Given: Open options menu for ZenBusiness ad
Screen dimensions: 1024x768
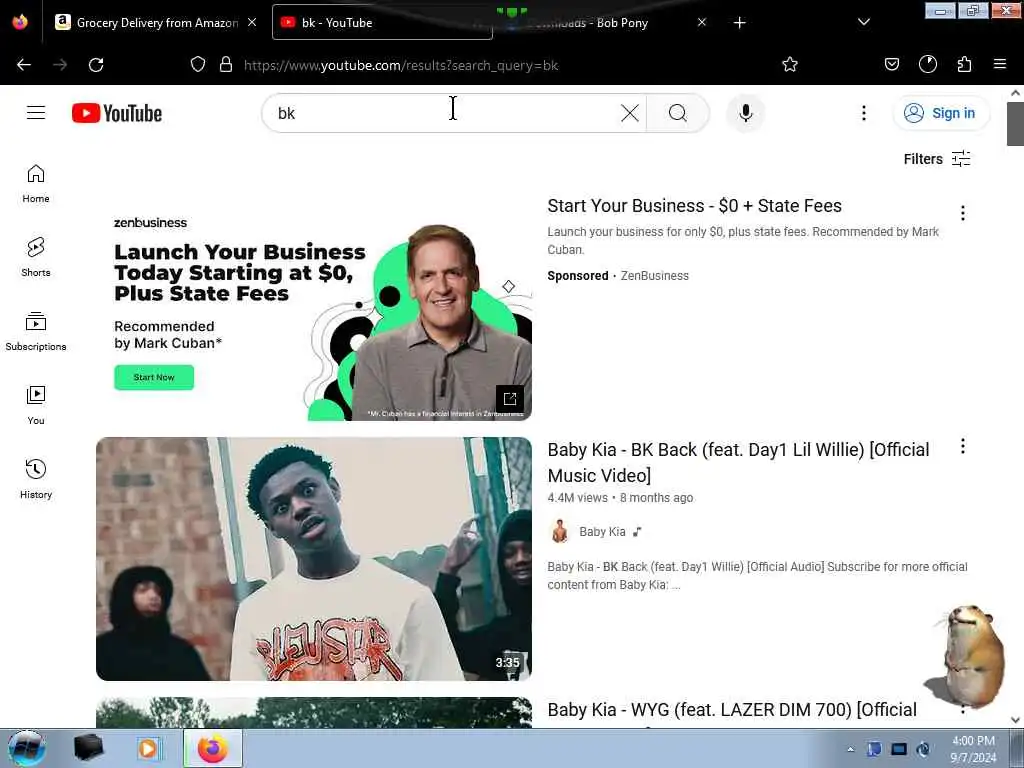Looking at the screenshot, I should [x=963, y=213].
